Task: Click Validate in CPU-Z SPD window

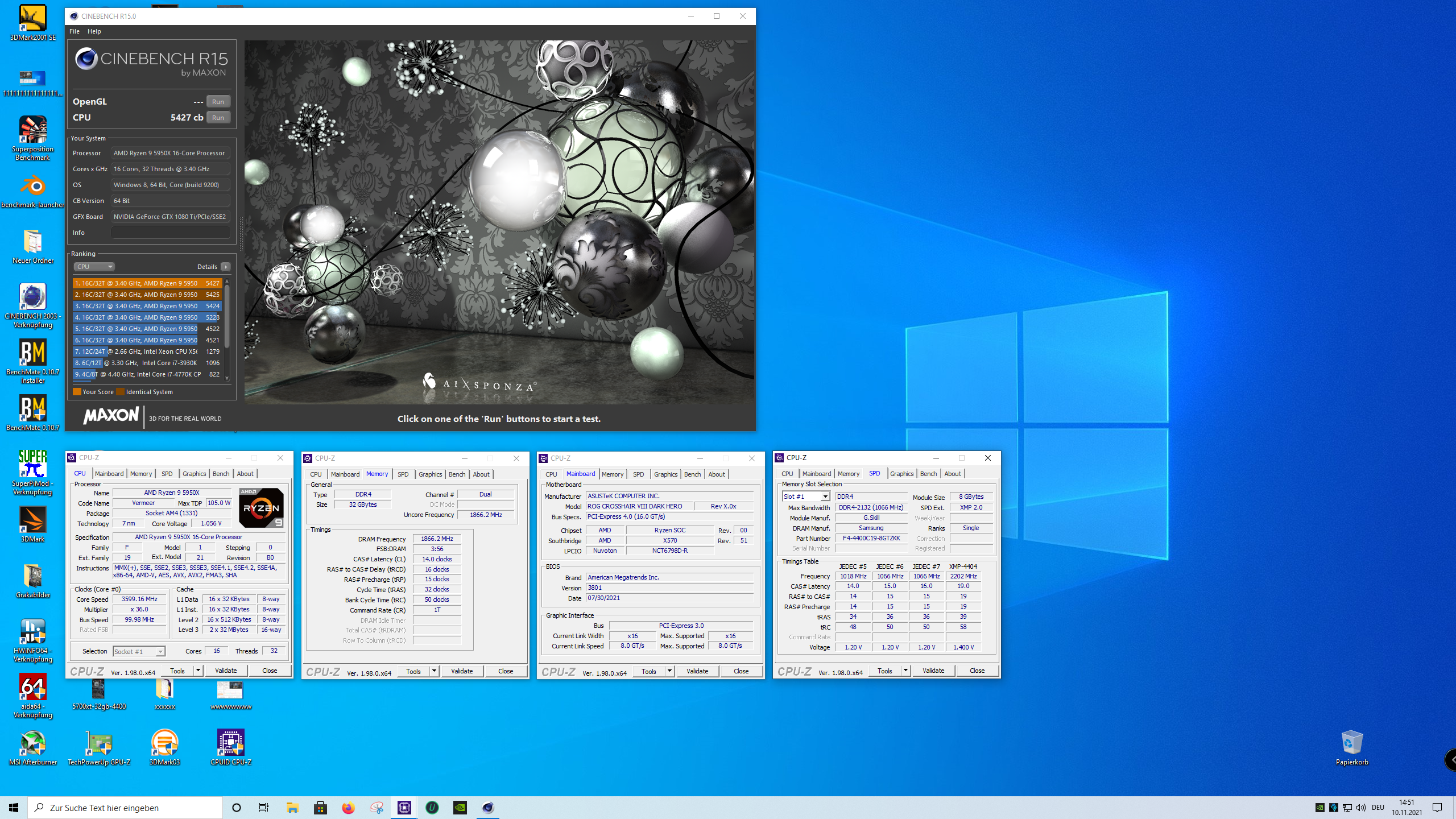Action: (933, 671)
